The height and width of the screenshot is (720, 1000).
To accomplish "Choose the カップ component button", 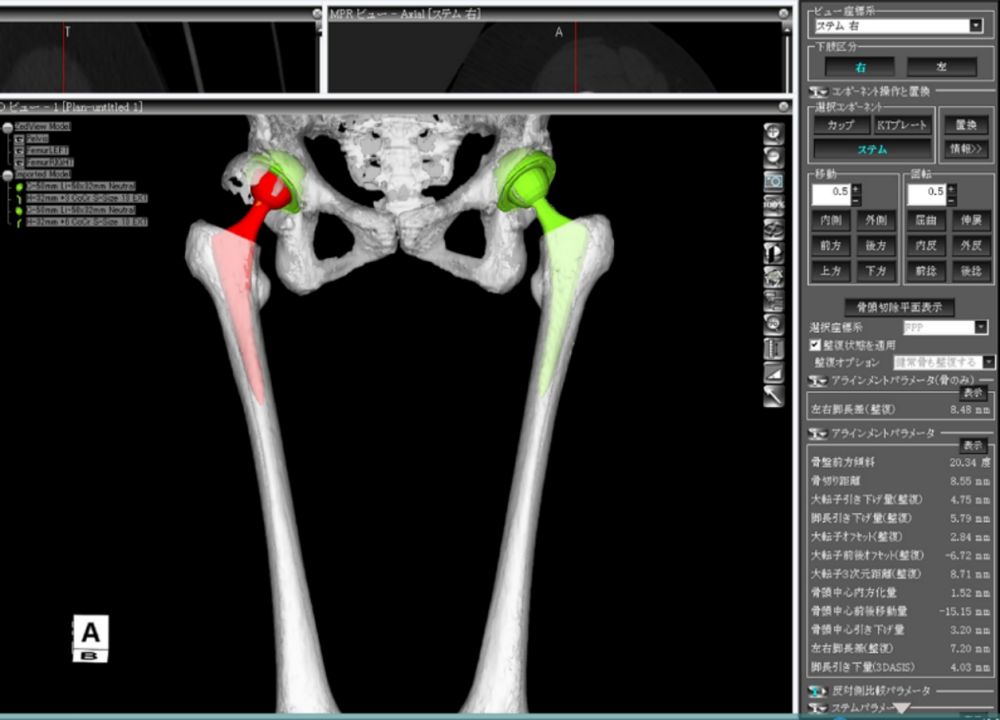I will [840, 126].
